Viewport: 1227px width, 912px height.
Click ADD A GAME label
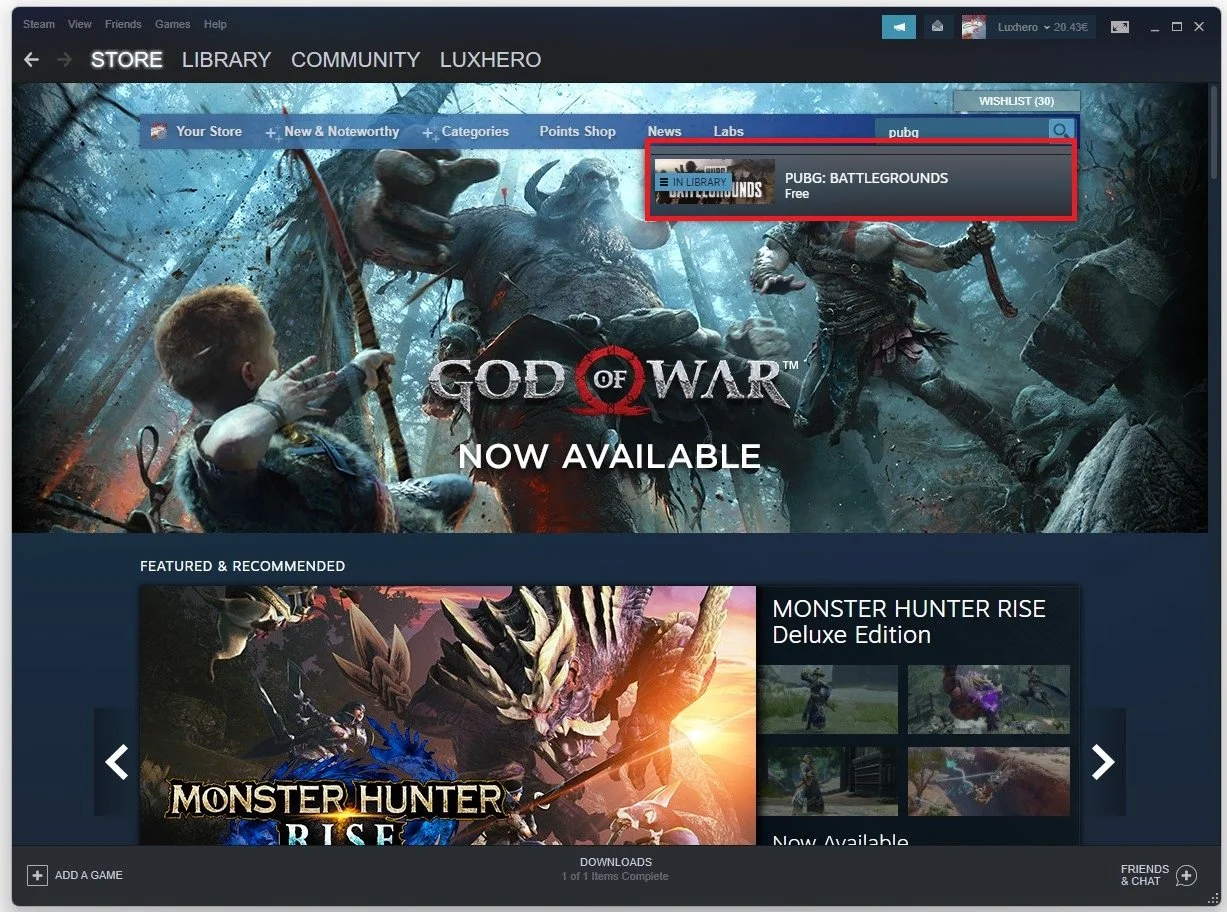[x=89, y=875]
